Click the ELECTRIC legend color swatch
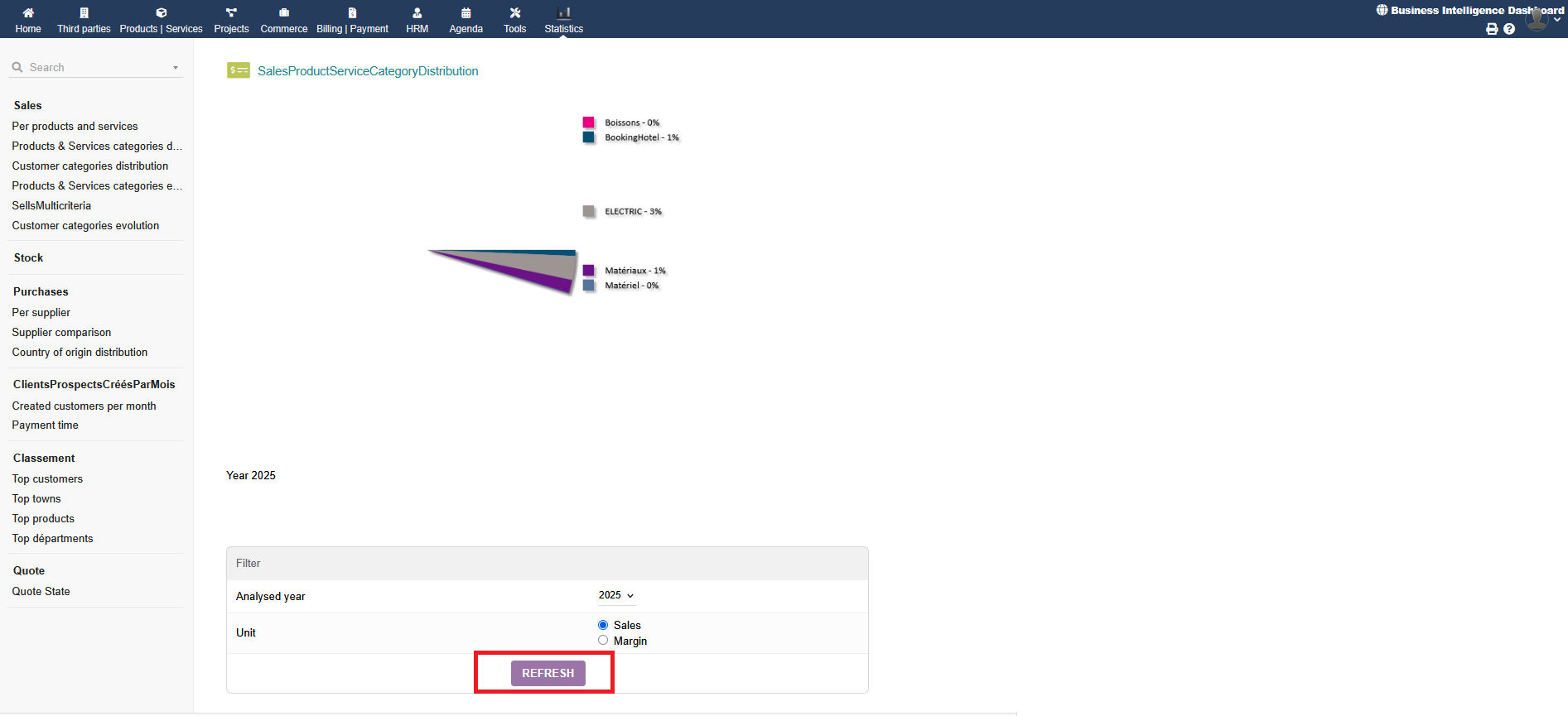This screenshot has width=1568, height=716. [589, 212]
